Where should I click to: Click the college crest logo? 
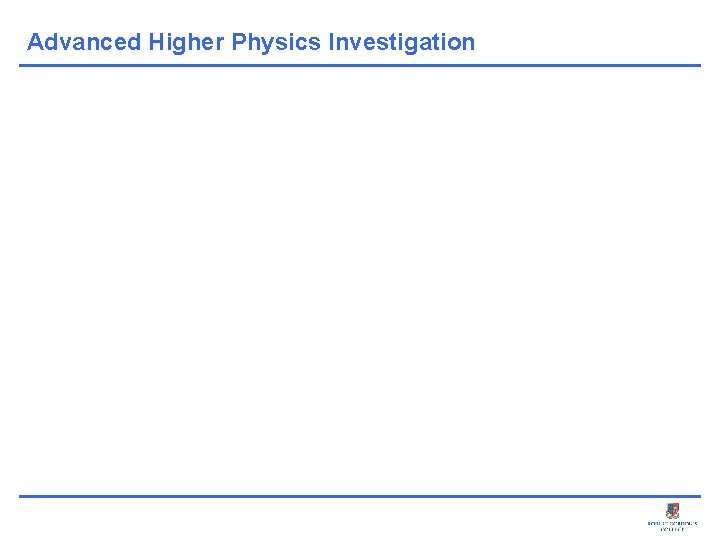(x=672, y=510)
